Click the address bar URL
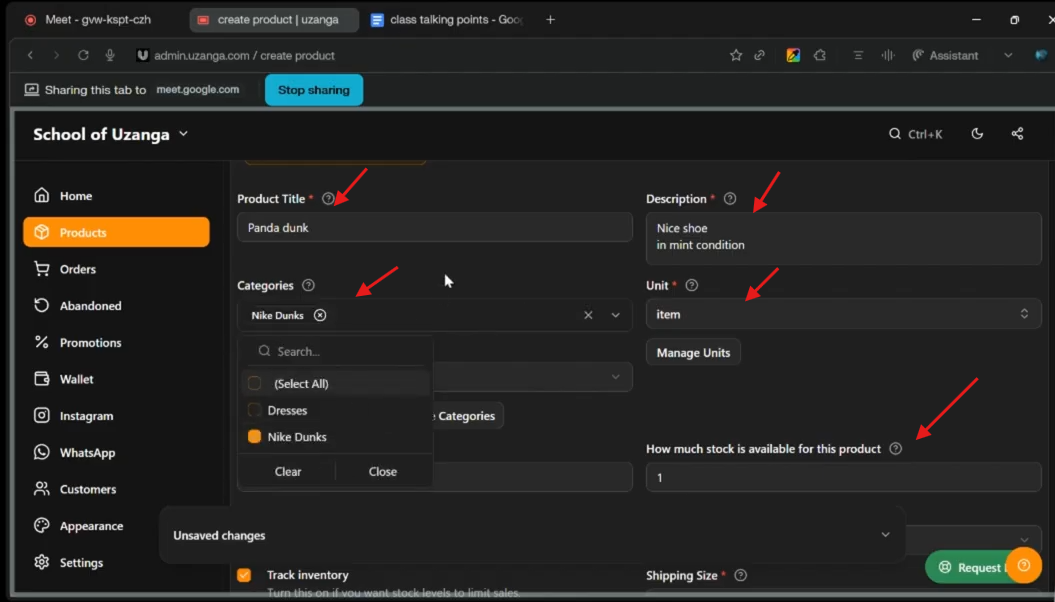This screenshot has width=1055, height=602. [244, 55]
